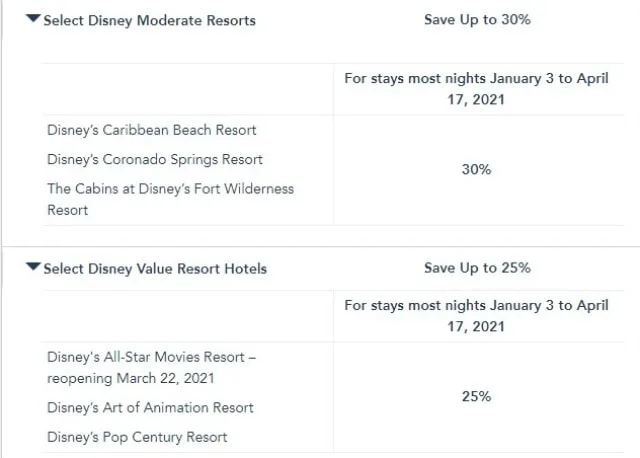Click the reopening March 22, 2021 text
Screen dimensions: 640x458
pos(130,378)
